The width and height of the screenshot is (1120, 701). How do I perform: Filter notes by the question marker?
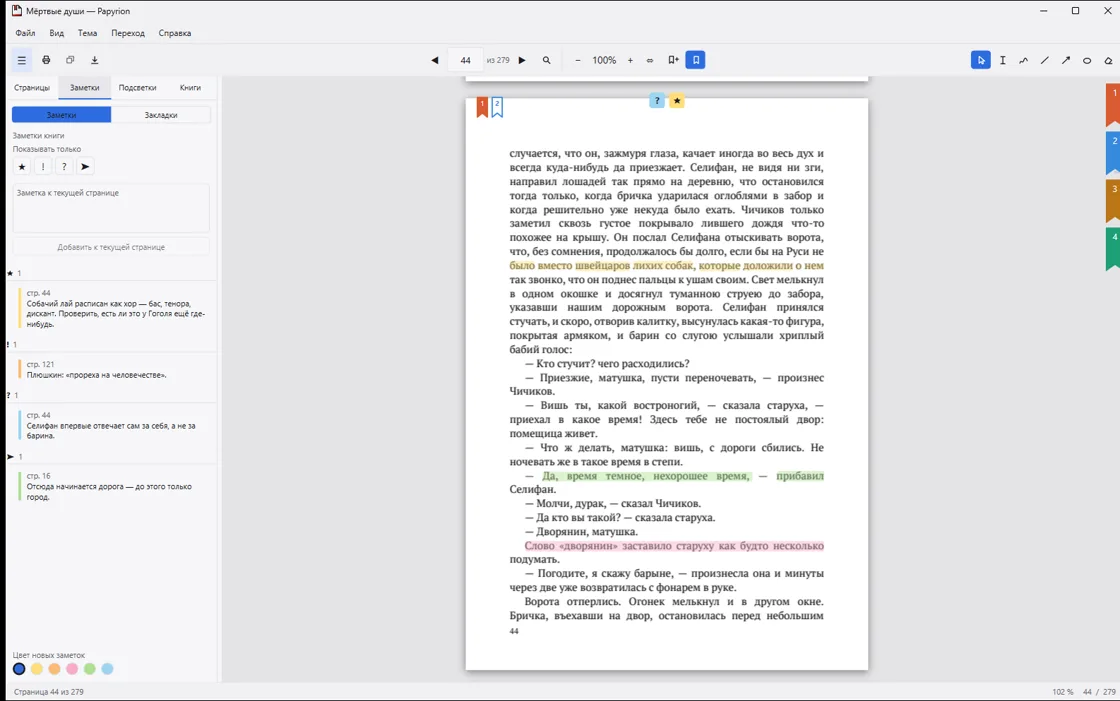pyautogui.click(x=64, y=166)
